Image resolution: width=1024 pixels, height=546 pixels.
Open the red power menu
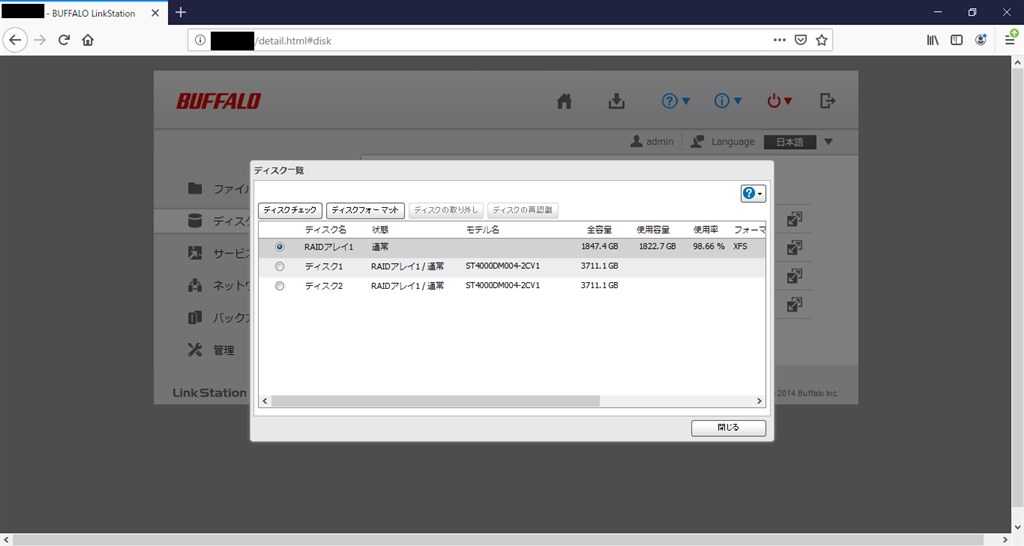(780, 101)
